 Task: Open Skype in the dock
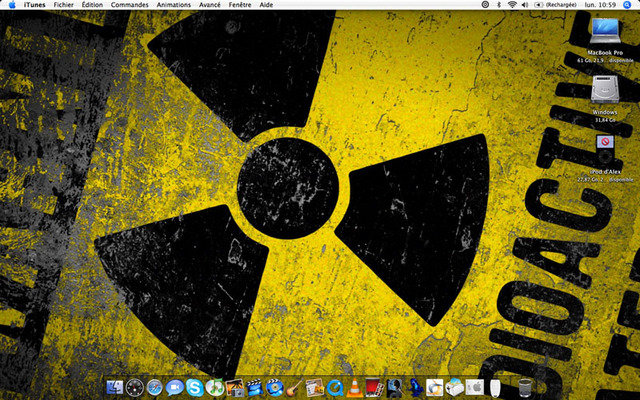pos(194,387)
